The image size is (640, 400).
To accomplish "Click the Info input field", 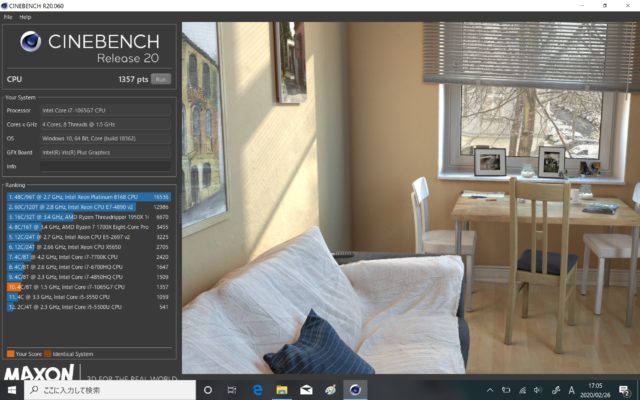I will (105, 166).
